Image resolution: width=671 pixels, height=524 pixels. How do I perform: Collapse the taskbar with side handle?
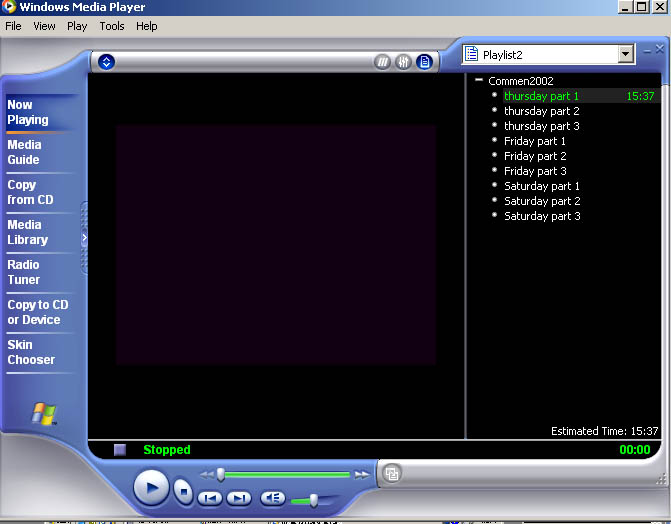click(84, 238)
